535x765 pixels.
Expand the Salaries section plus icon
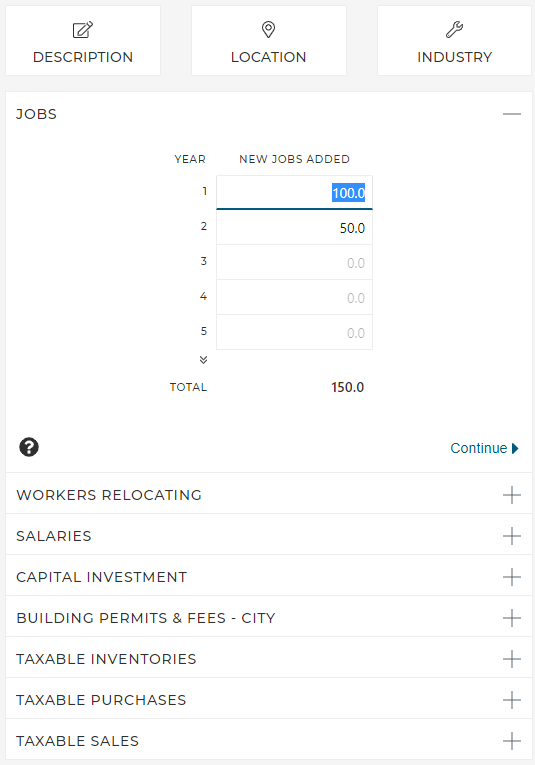(x=512, y=536)
